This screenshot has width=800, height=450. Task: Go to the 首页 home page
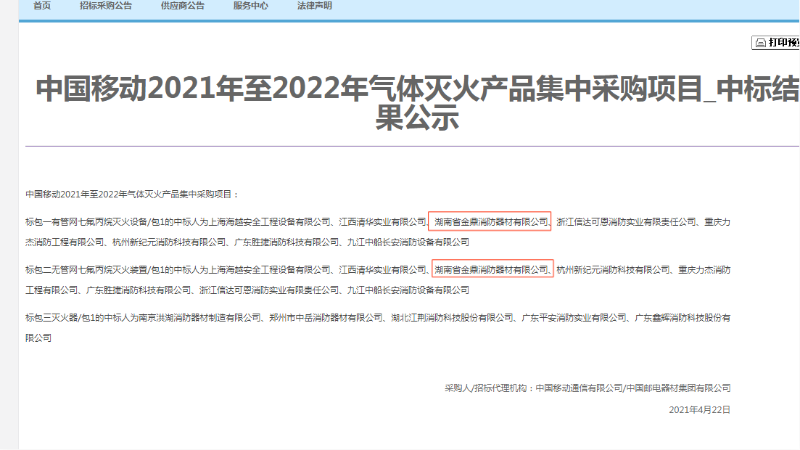[x=42, y=6]
